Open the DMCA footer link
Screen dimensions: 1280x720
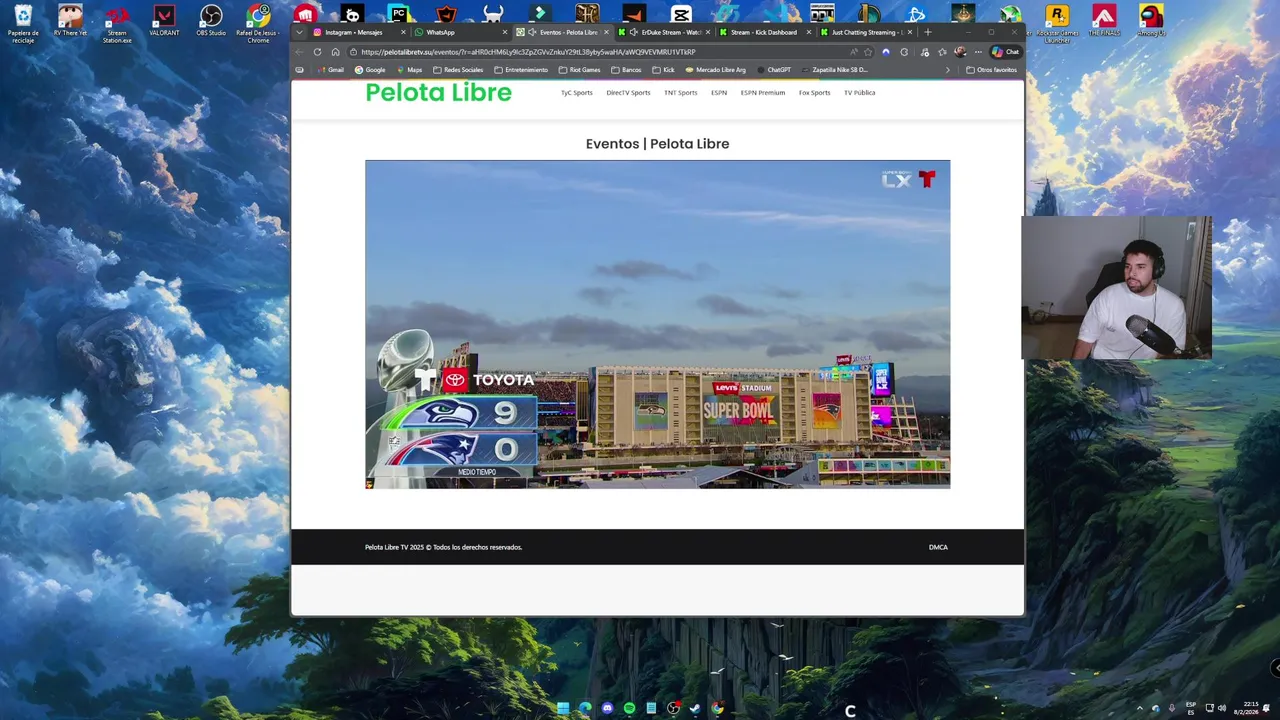[938, 547]
